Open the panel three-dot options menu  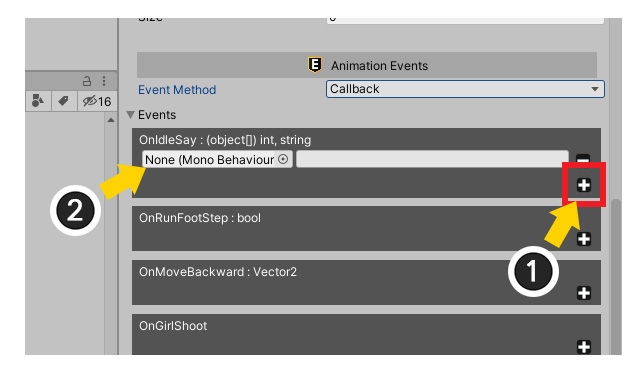click(x=104, y=81)
